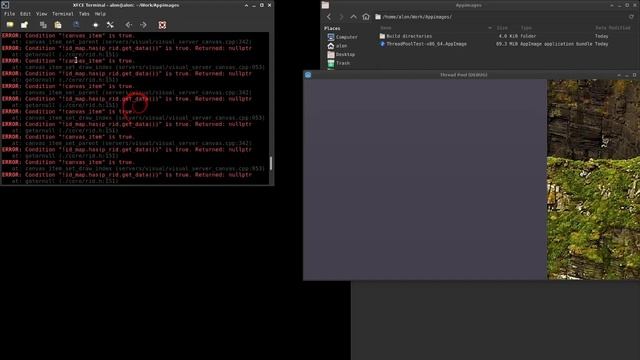Select alon home in Places sidebar
This screenshot has width=640, height=360.
click(x=337, y=46)
